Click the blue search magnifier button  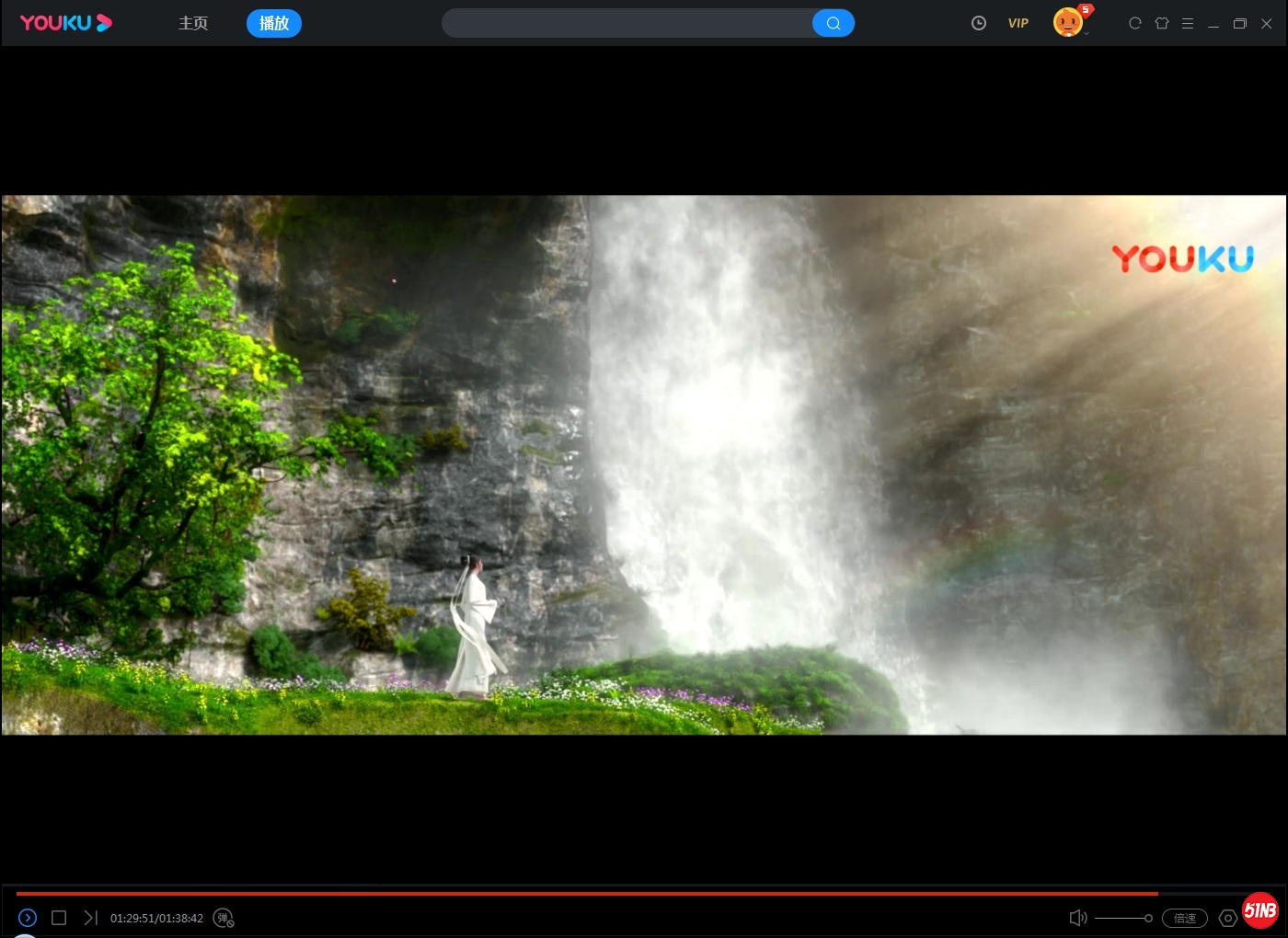tap(834, 23)
